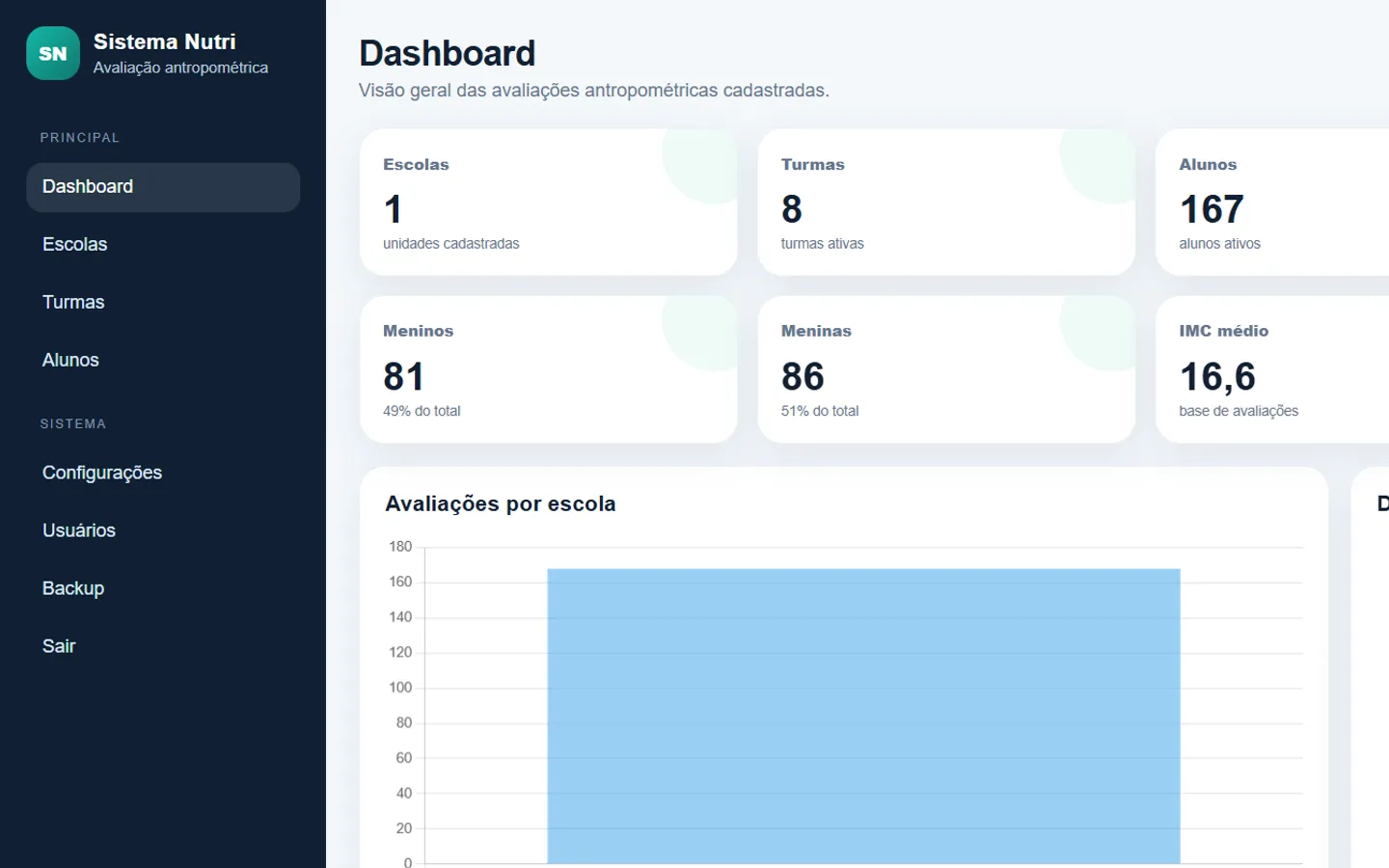The image size is (1389, 868).
Task: Click Sair to log out
Action: click(x=163, y=647)
